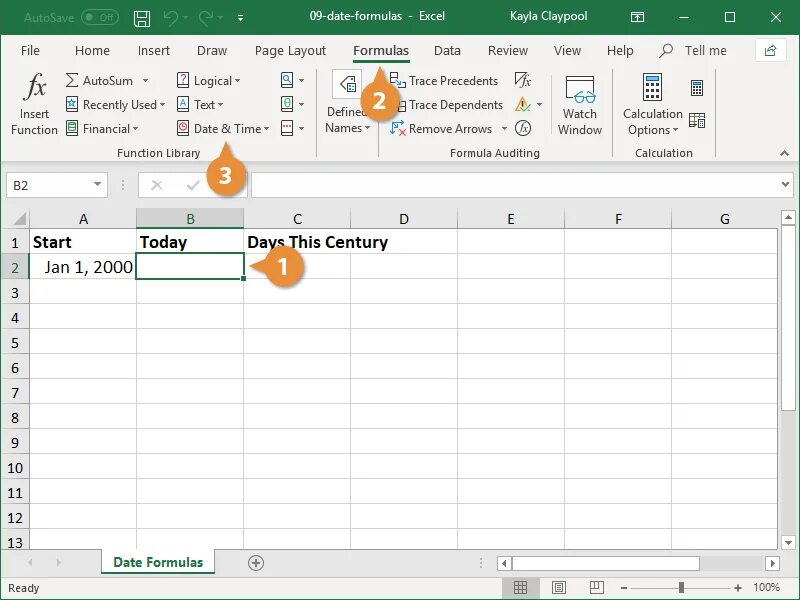Viewport: 800px width, 600px height.
Task: Click the formula bar cancel X
Action: click(157, 185)
